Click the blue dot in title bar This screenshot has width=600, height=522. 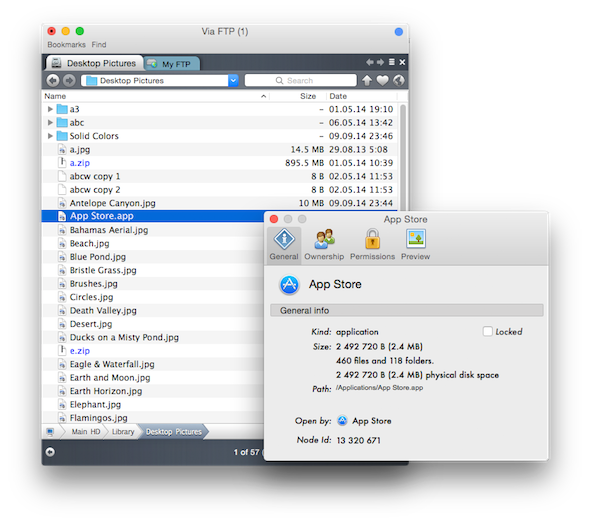399,32
